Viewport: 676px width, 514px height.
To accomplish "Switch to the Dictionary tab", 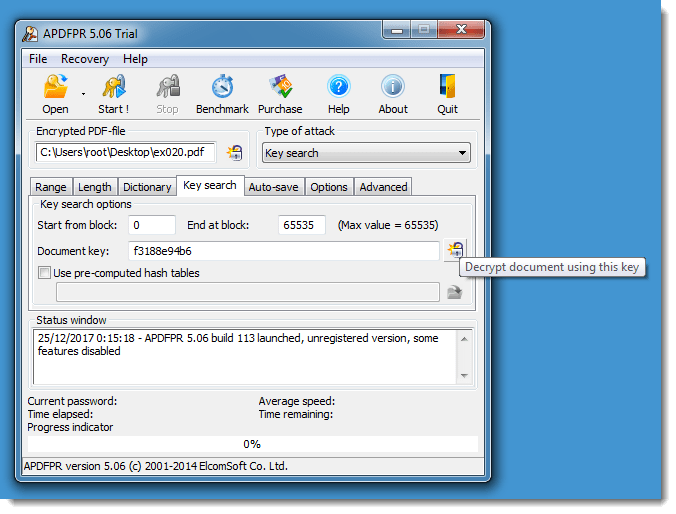I will pyautogui.click(x=147, y=187).
